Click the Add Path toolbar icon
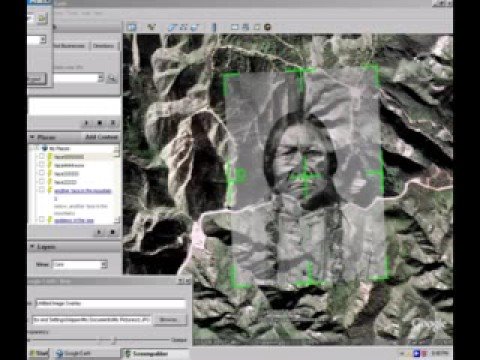This screenshot has width=480, height=360. tap(184, 27)
